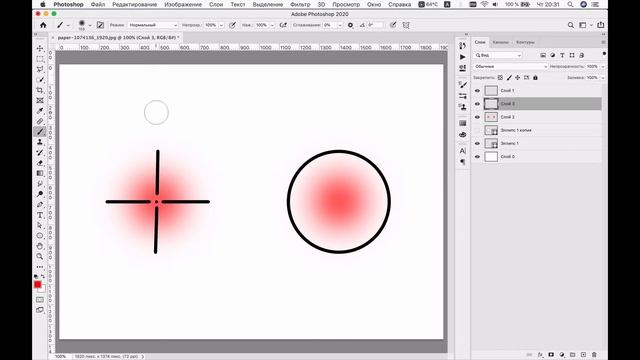This screenshot has height=360, width=640.
Task: Open brush settings panel from options bar
Action: [100, 25]
